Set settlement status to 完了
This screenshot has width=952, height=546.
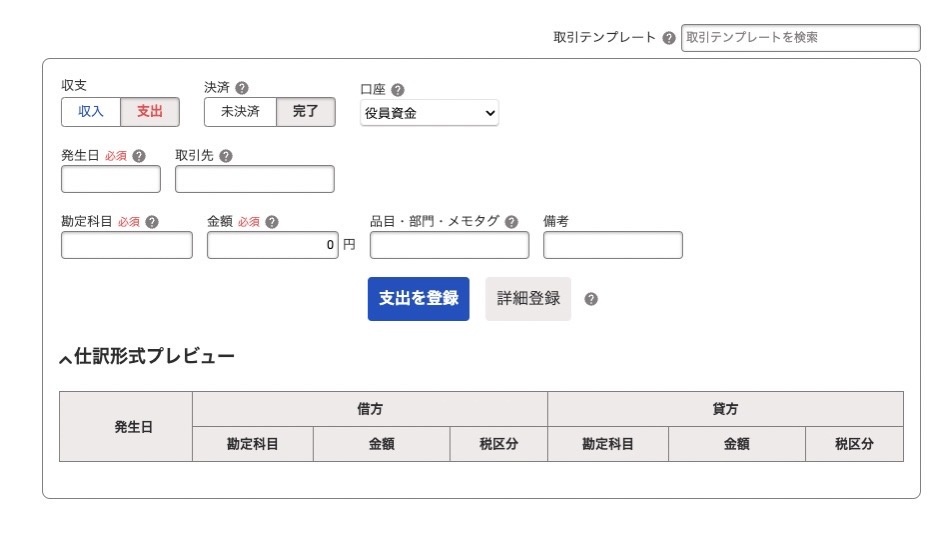(305, 112)
